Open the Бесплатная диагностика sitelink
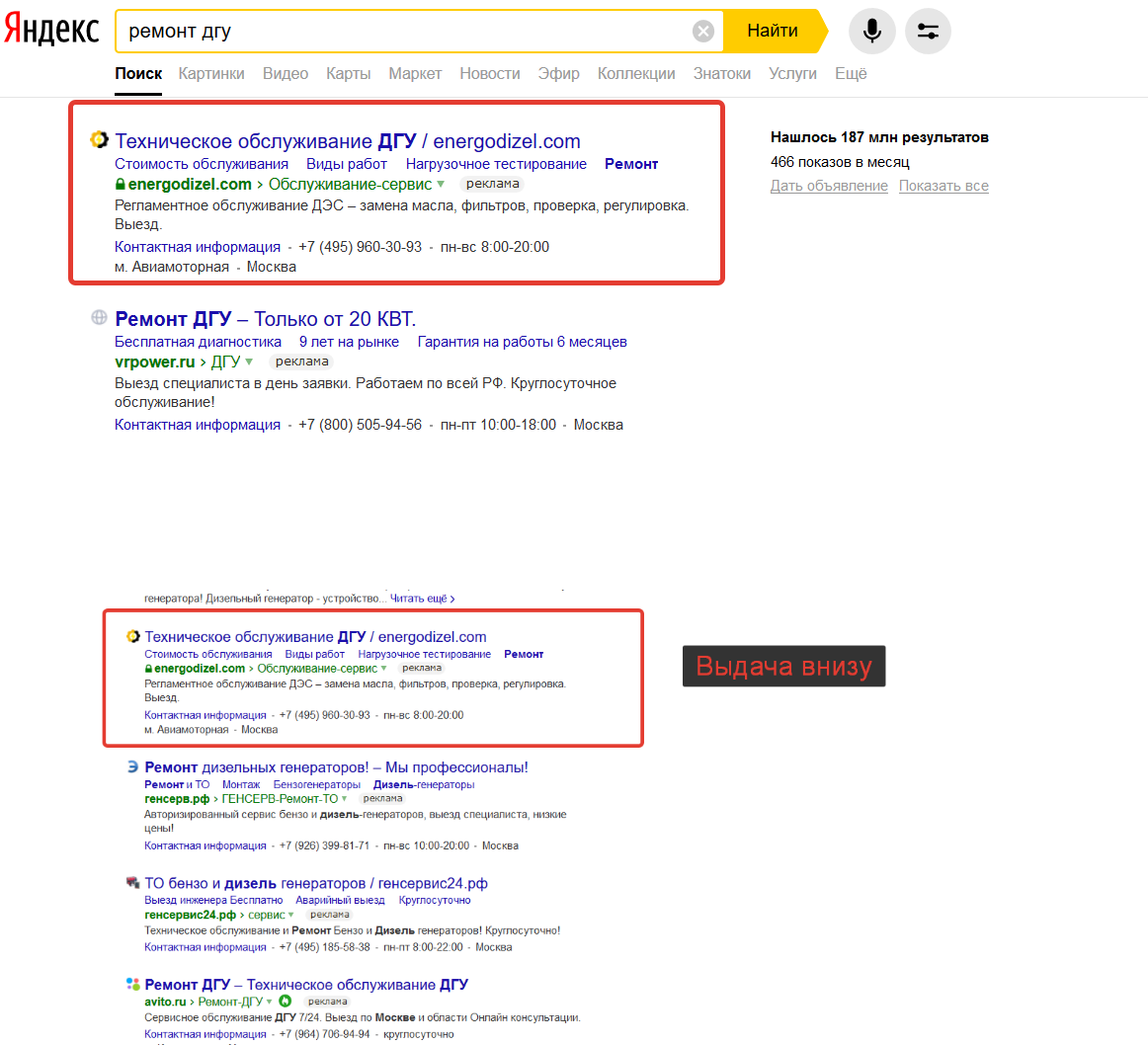This screenshot has height=1045, width=1148. coord(198,342)
